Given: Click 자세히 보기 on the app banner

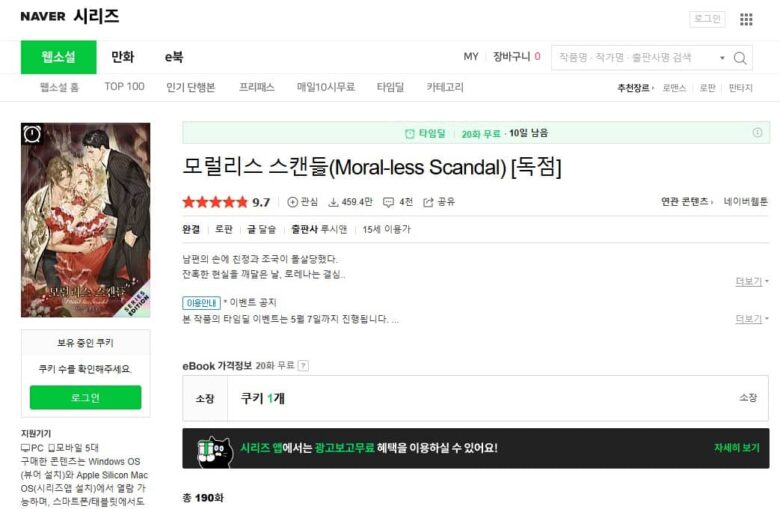Looking at the screenshot, I should coord(737,448).
